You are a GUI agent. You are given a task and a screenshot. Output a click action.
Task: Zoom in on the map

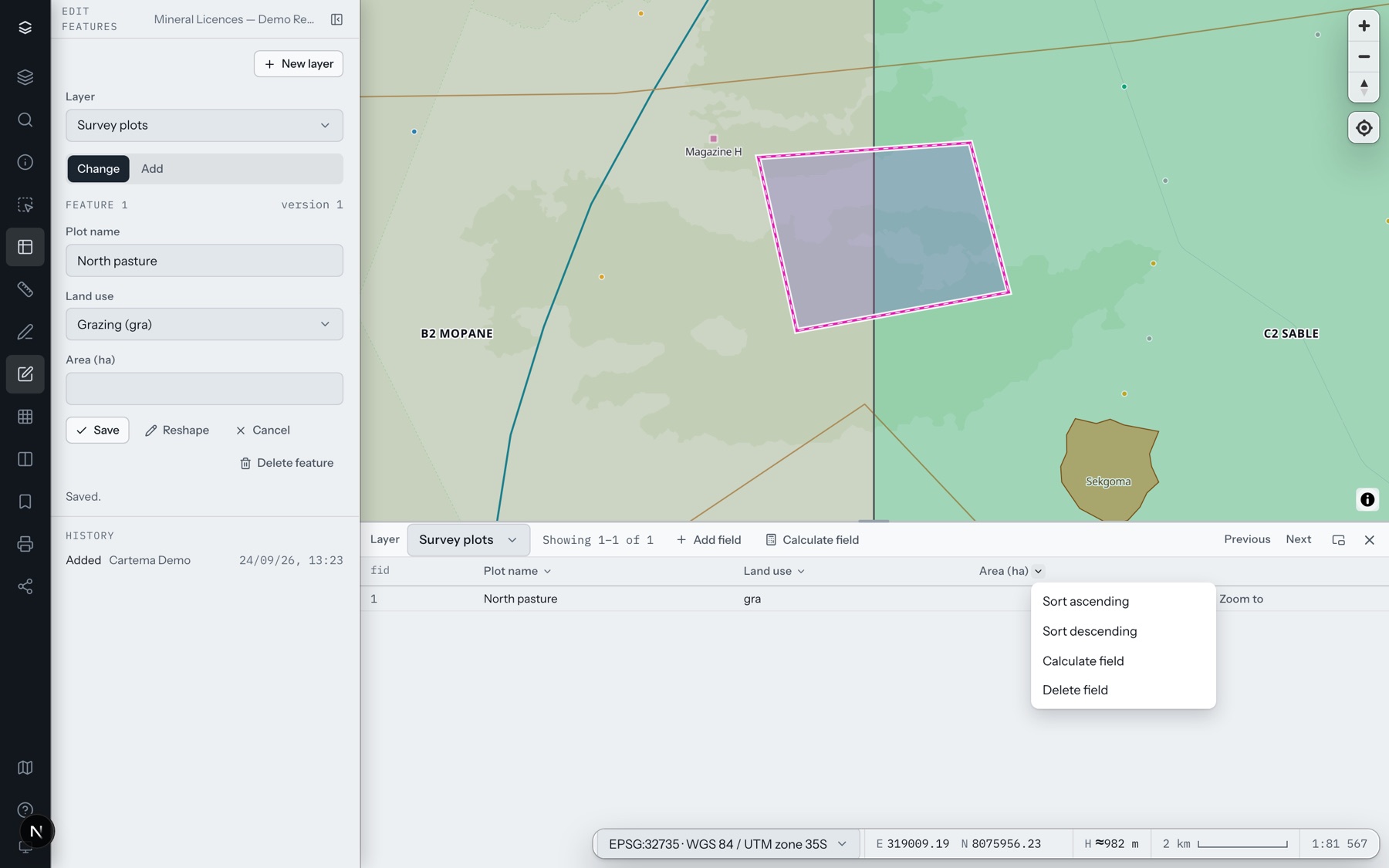1364,26
